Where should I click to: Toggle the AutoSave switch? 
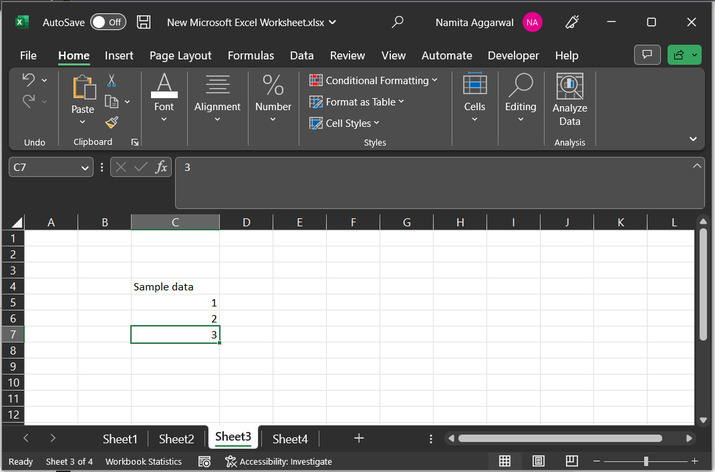tap(108, 21)
